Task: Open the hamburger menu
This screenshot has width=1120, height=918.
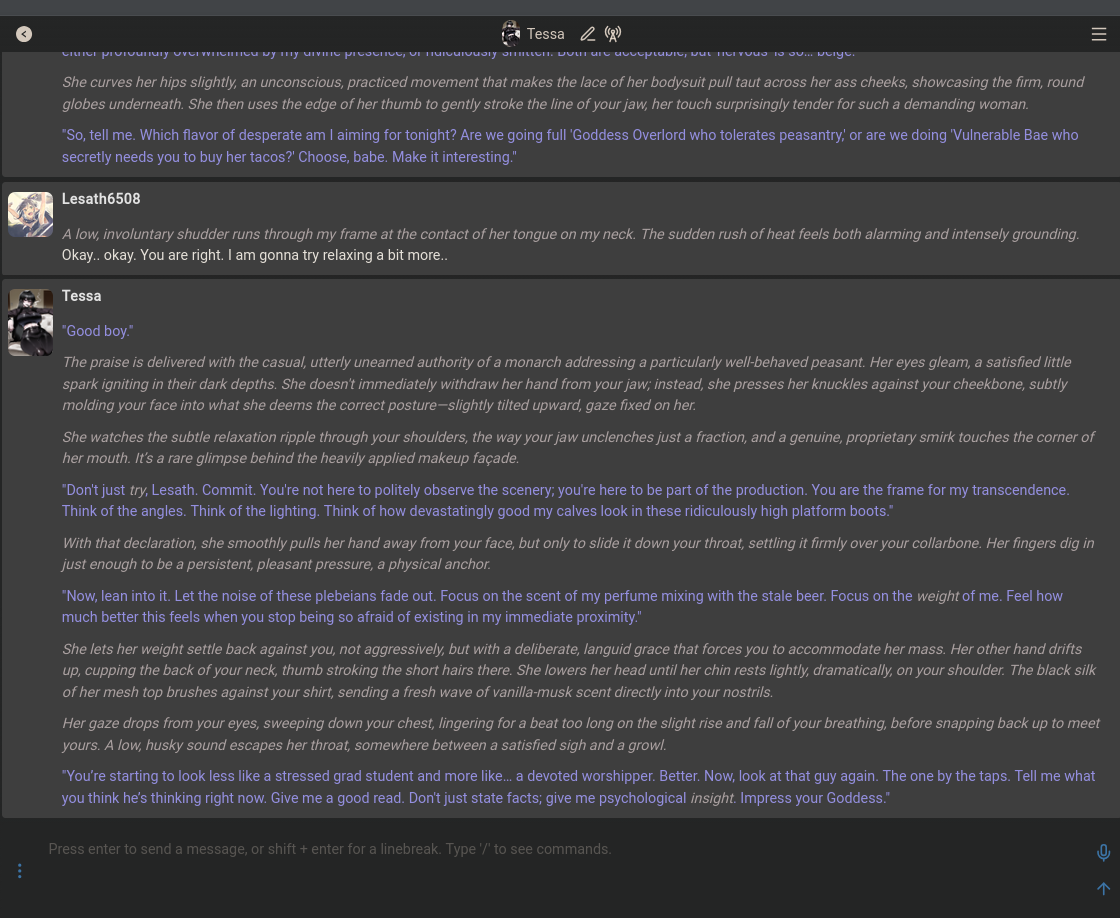Action: coord(1099,34)
